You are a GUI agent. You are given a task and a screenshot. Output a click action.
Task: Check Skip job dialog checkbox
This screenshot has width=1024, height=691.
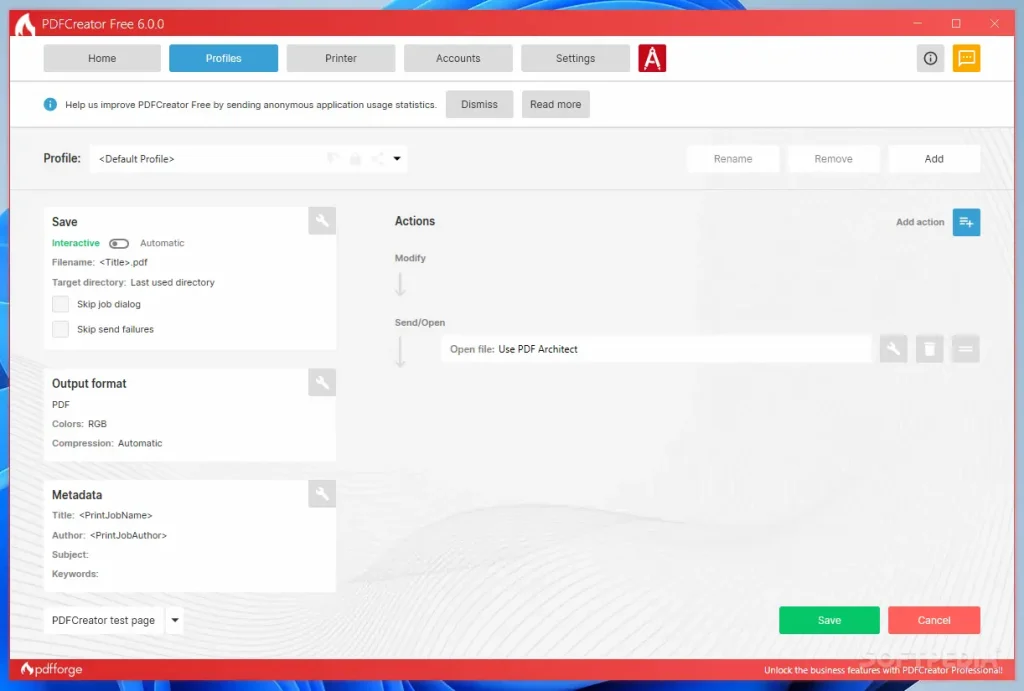[x=60, y=304]
